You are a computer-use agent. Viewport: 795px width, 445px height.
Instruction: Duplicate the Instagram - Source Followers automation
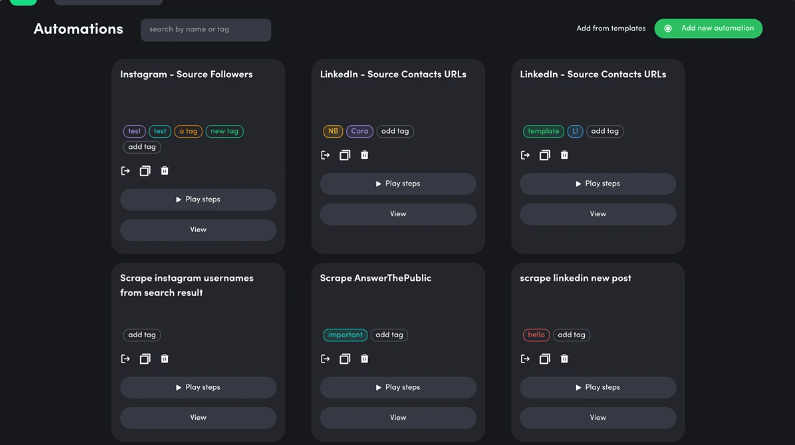[x=145, y=171]
